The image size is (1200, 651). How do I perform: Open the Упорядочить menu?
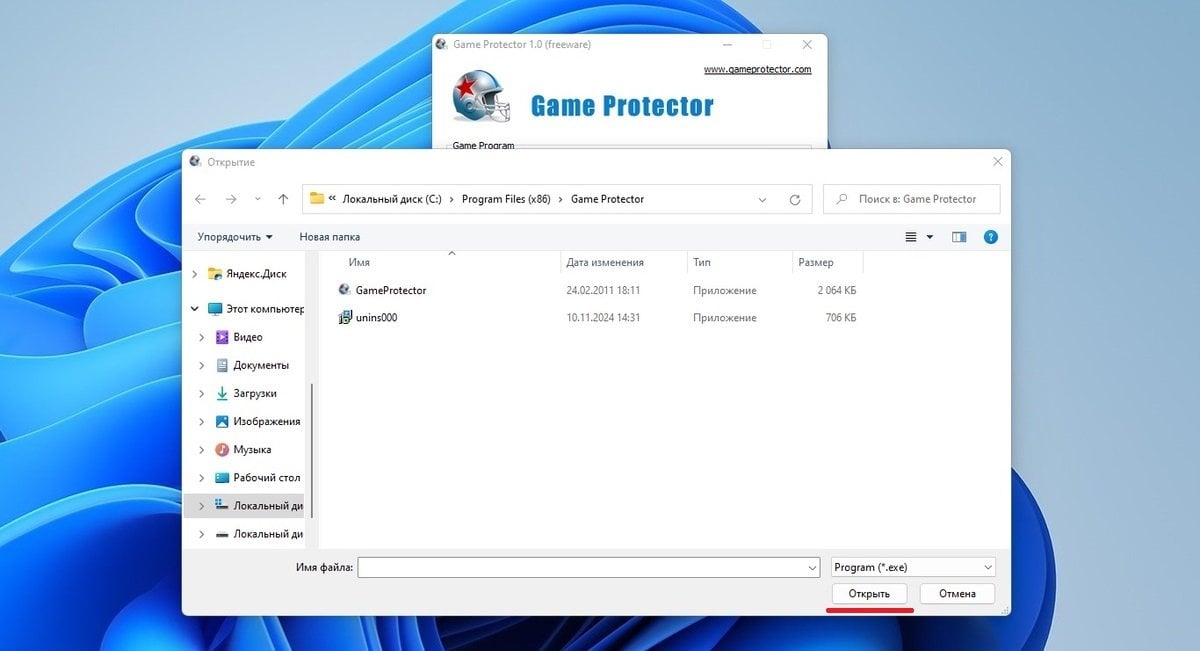click(x=235, y=237)
